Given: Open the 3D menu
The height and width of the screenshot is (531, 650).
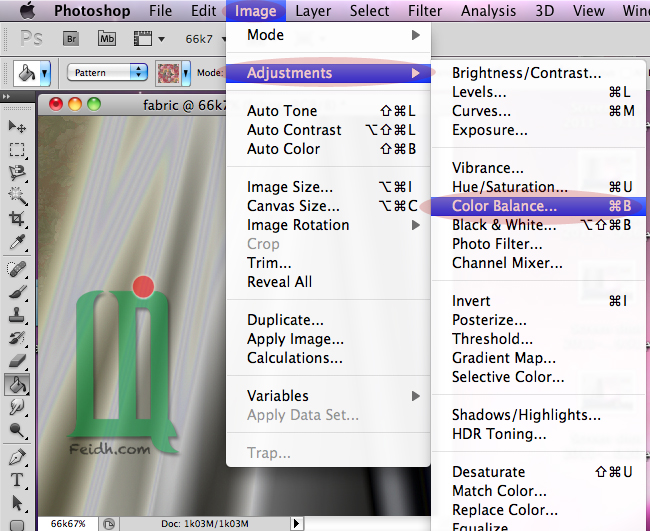Looking at the screenshot, I should [544, 10].
